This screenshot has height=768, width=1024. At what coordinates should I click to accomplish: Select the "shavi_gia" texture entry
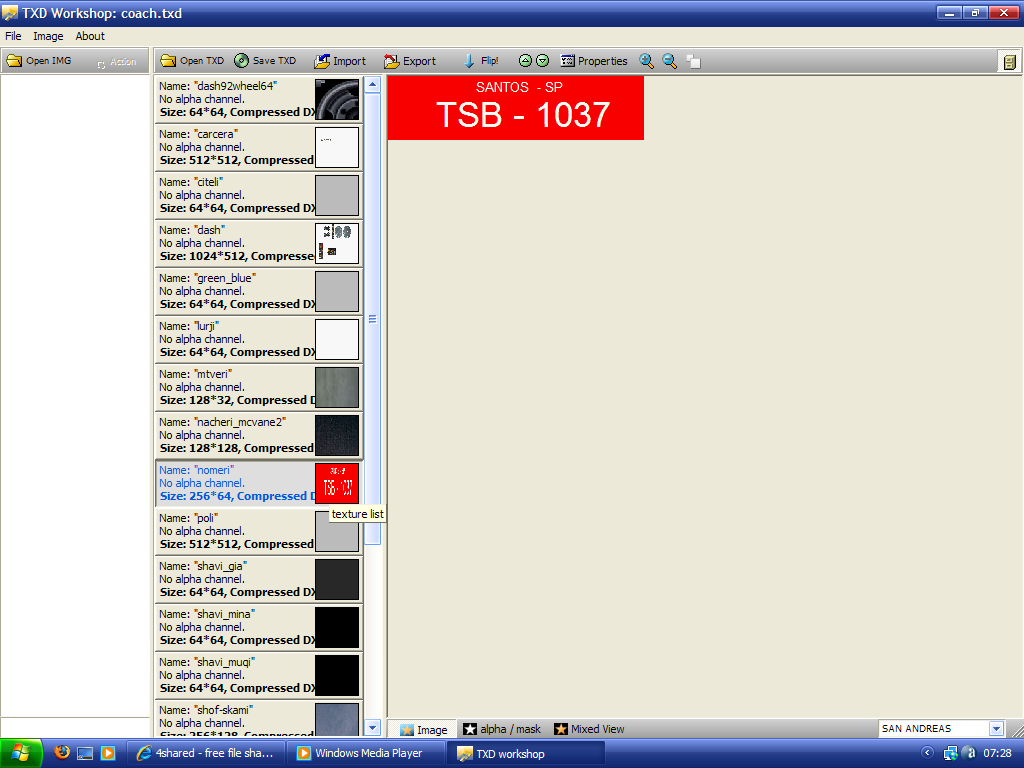pos(259,579)
